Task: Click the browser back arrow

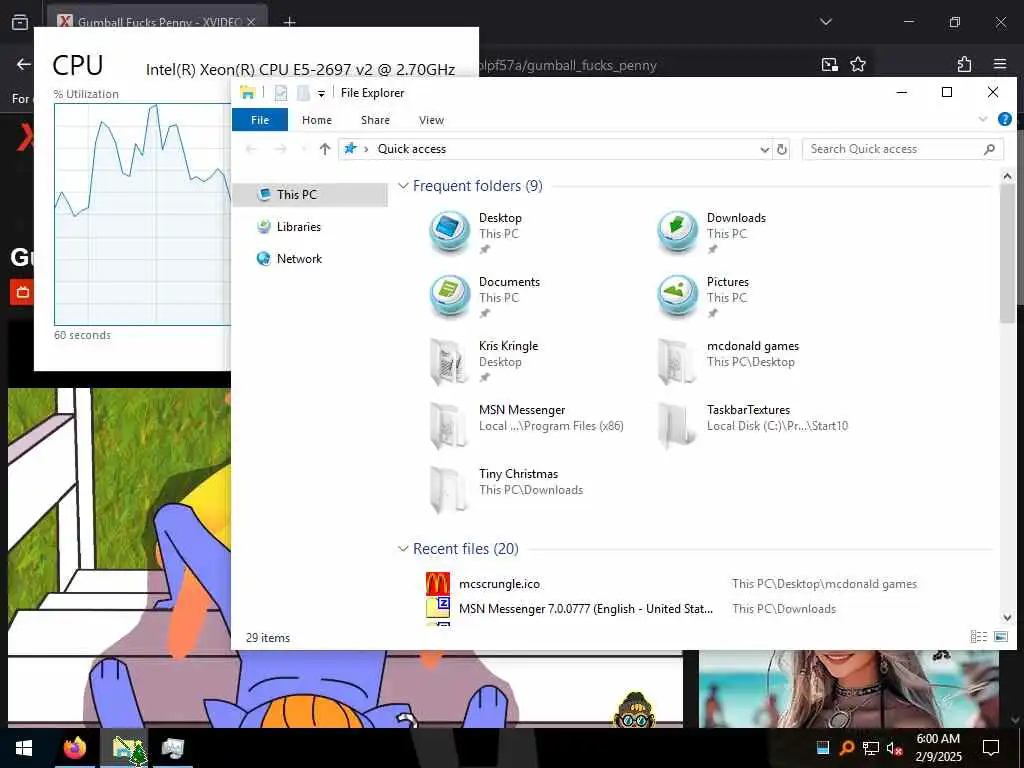Action: [x=24, y=64]
